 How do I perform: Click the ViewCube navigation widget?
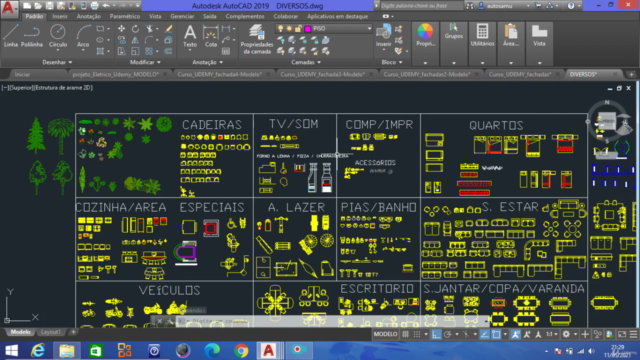[607, 121]
